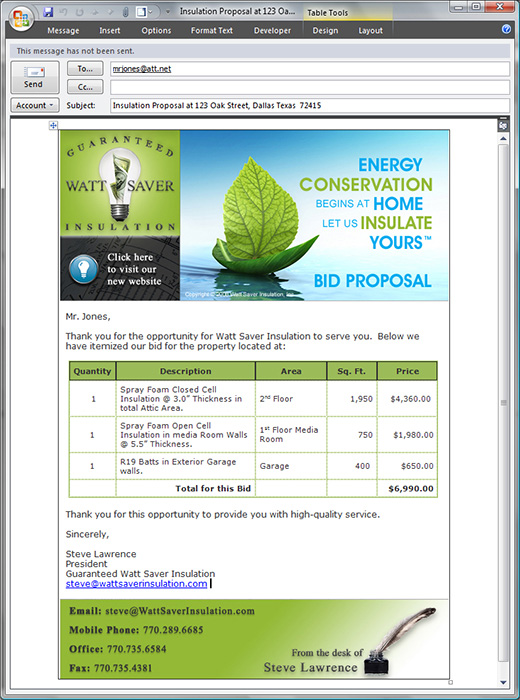Switch to the Options ribbon tab
Viewport: 520px width, 700px height.
[156, 30]
